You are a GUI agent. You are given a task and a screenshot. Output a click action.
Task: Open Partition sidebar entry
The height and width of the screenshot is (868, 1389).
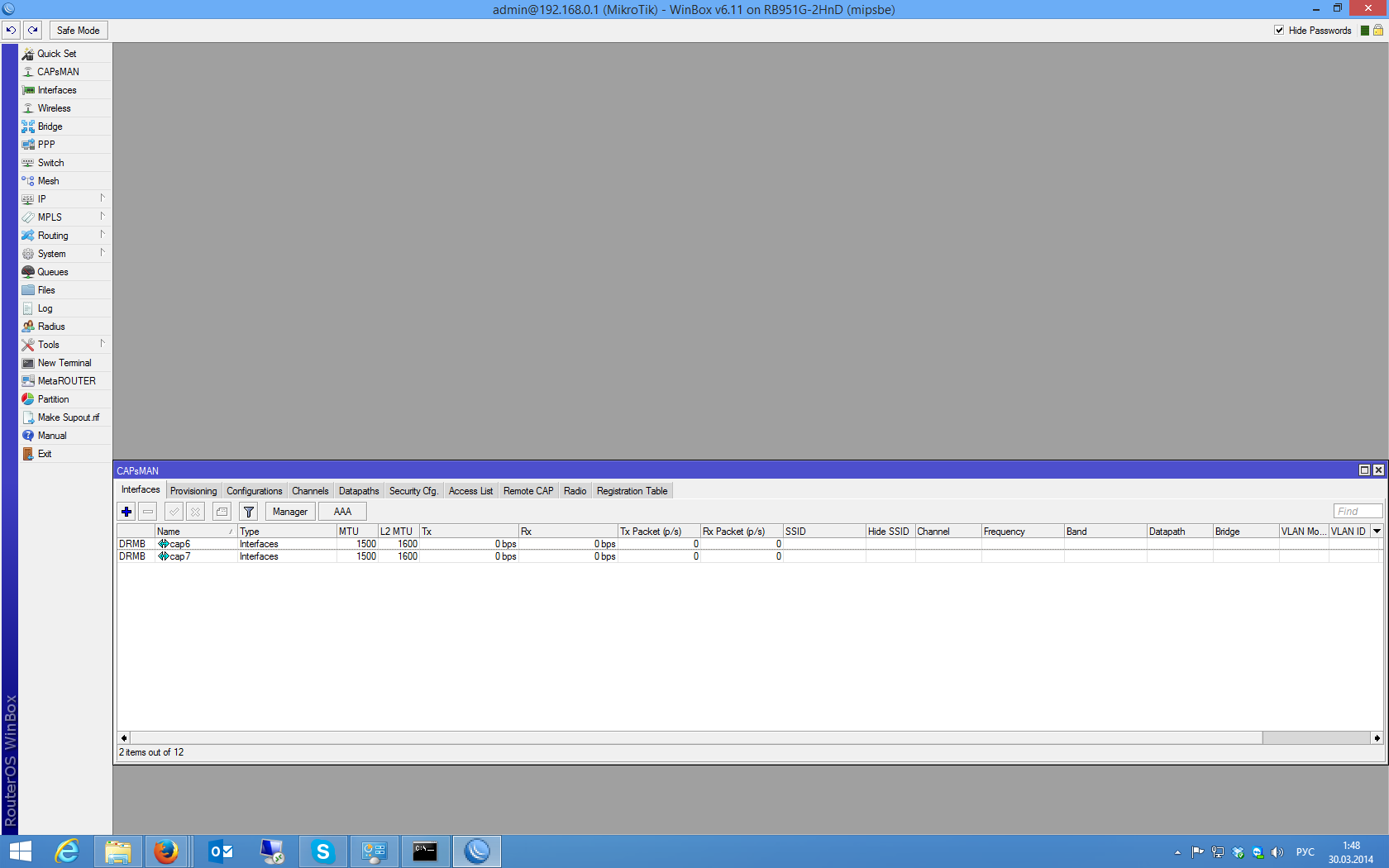pyautogui.click(x=64, y=399)
